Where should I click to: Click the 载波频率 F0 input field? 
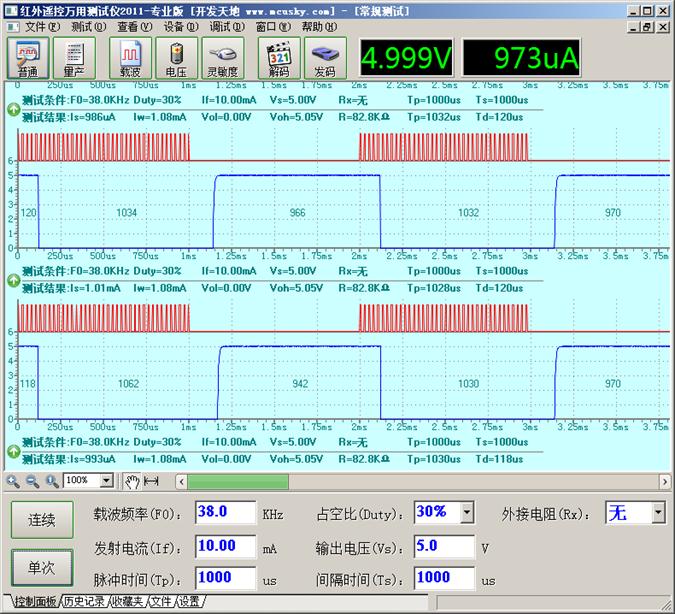pos(225,513)
